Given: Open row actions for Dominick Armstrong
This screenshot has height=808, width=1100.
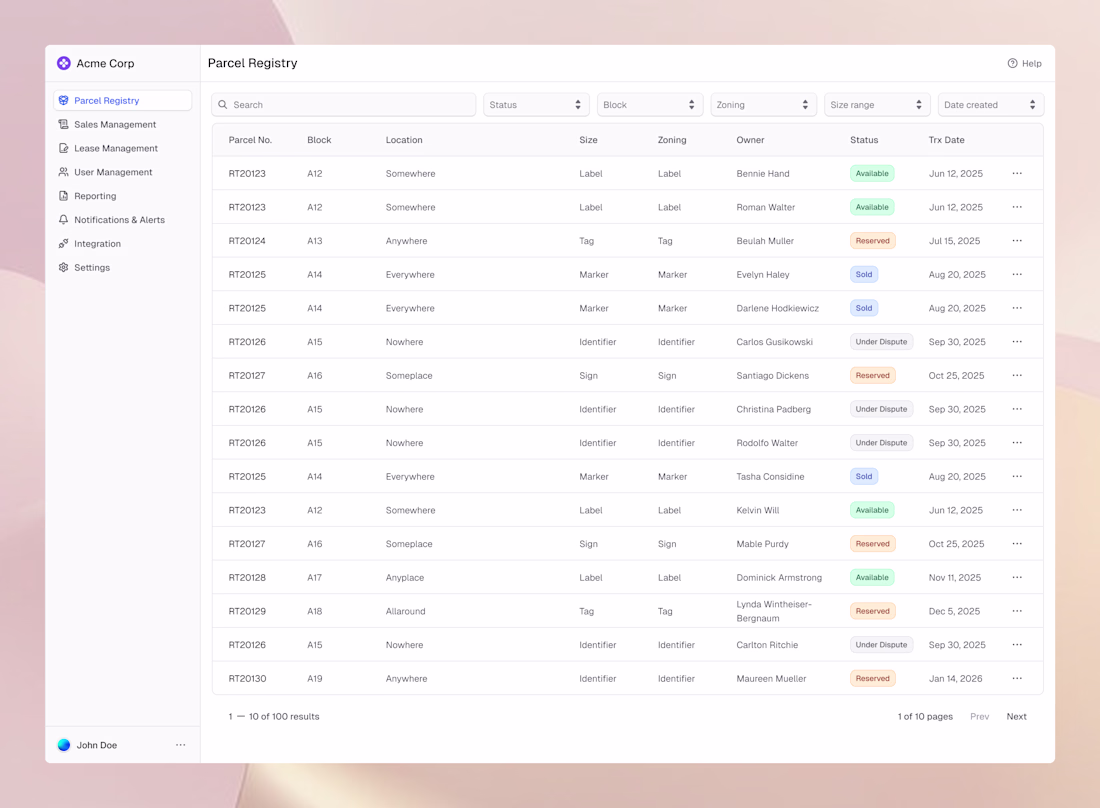Looking at the screenshot, I should coord(1017,577).
